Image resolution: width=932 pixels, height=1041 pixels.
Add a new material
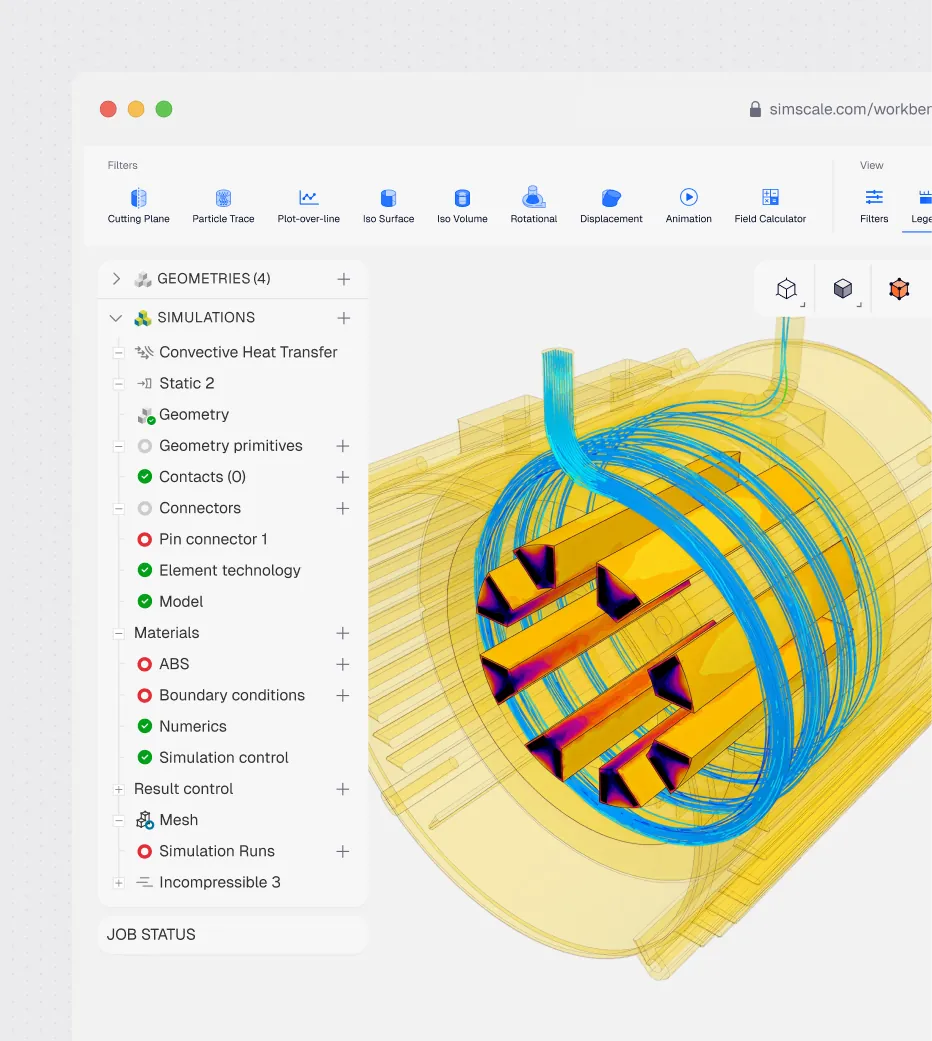point(343,633)
